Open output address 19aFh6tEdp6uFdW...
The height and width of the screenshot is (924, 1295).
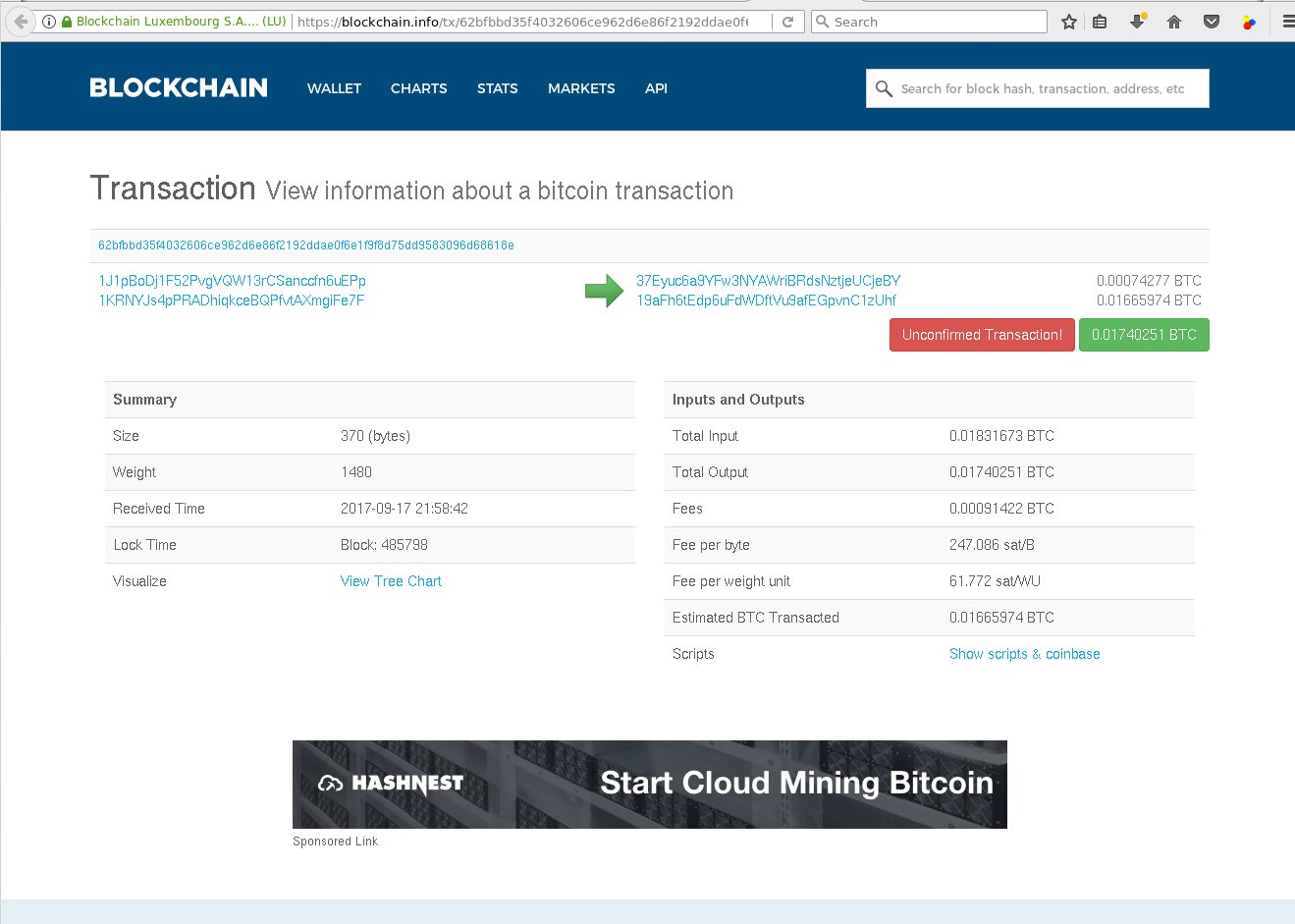pyautogui.click(x=766, y=300)
